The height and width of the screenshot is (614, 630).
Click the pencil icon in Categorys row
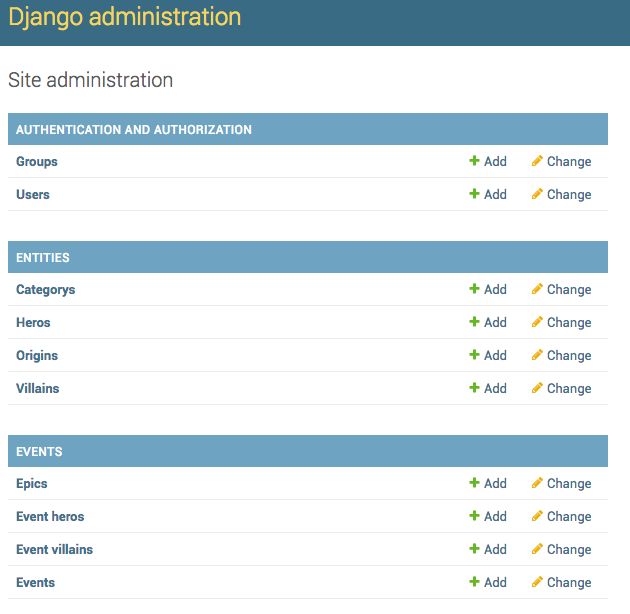coord(537,289)
